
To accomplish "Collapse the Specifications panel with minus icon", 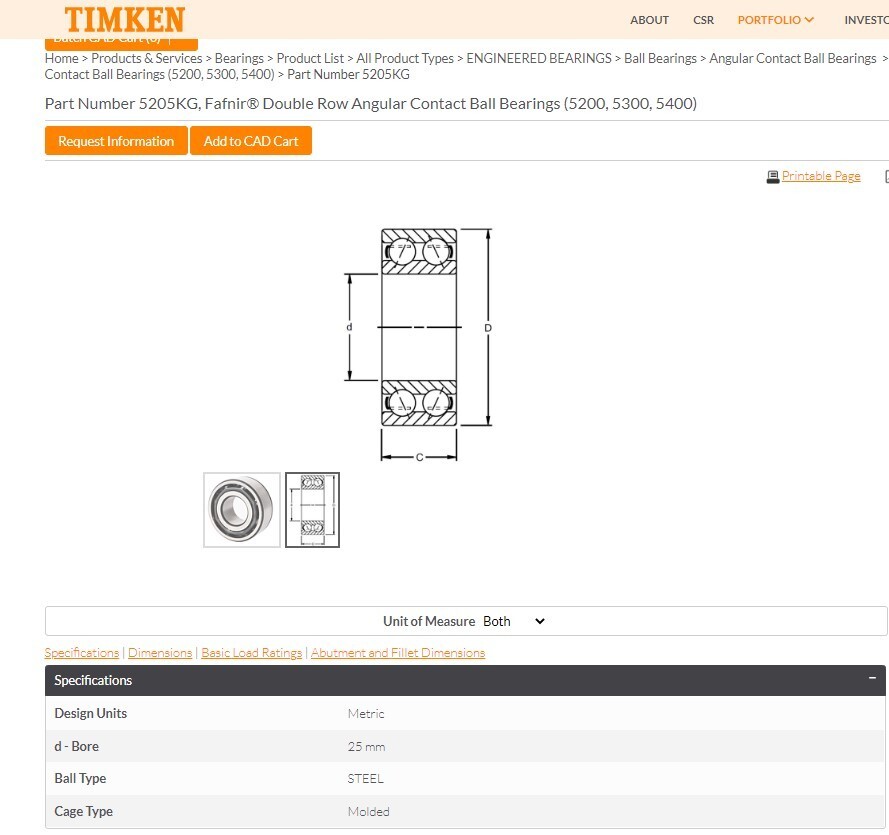I will 872,678.
